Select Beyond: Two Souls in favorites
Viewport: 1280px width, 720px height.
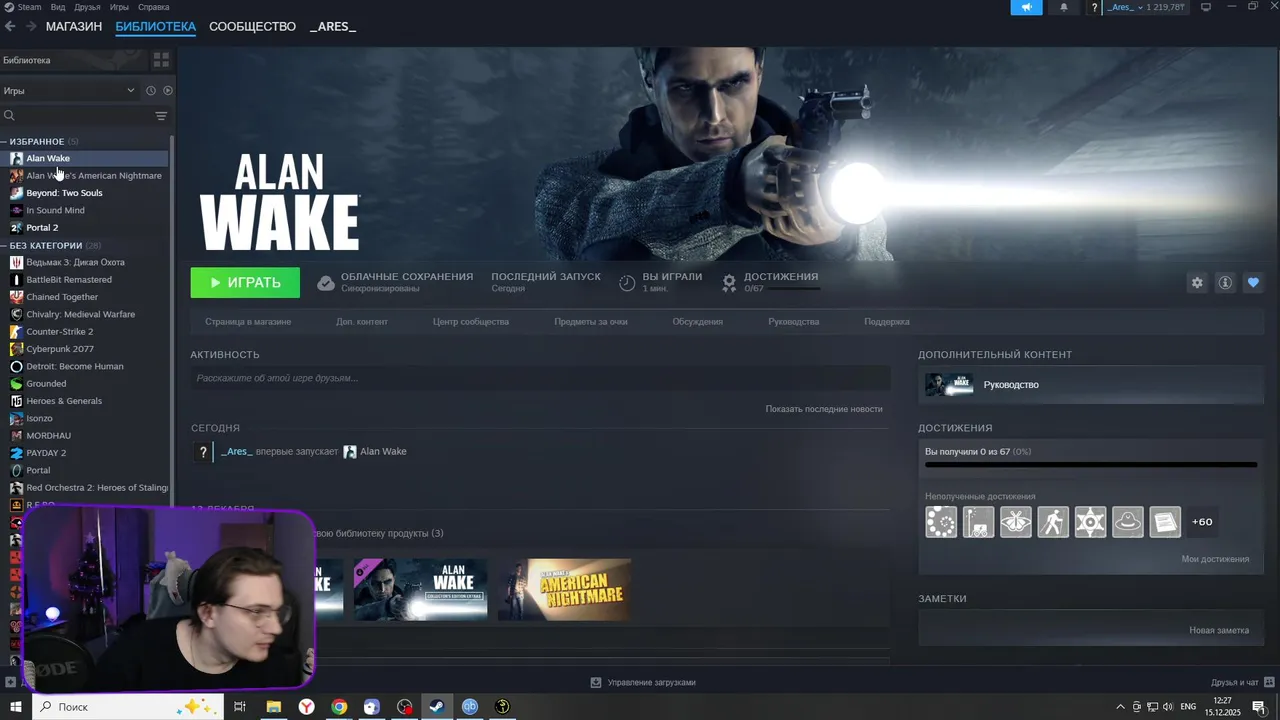pos(64,193)
